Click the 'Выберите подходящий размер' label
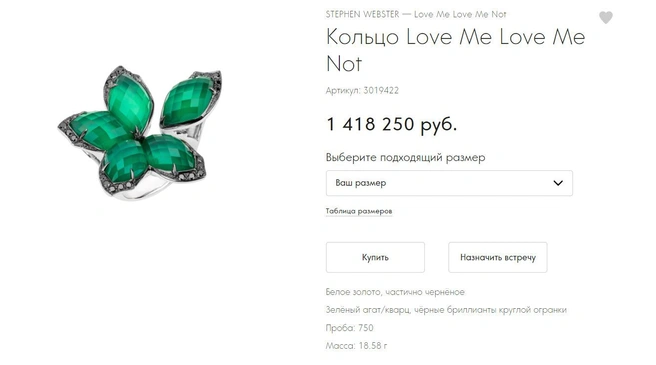 (x=405, y=158)
